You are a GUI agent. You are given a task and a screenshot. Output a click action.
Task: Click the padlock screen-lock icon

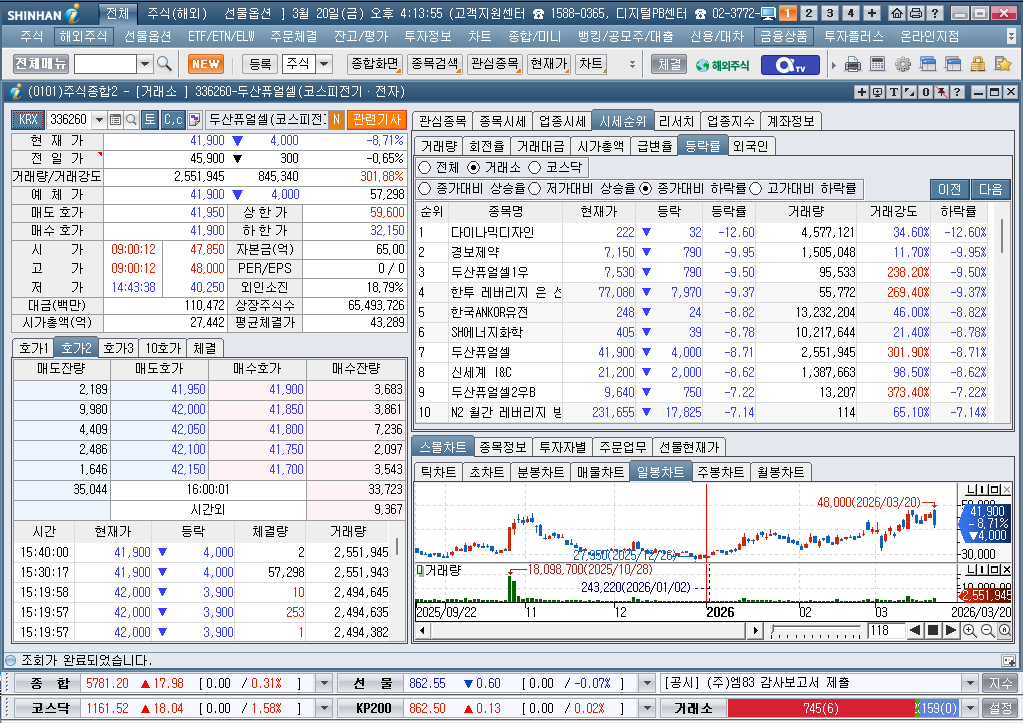[x=977, y=64]
